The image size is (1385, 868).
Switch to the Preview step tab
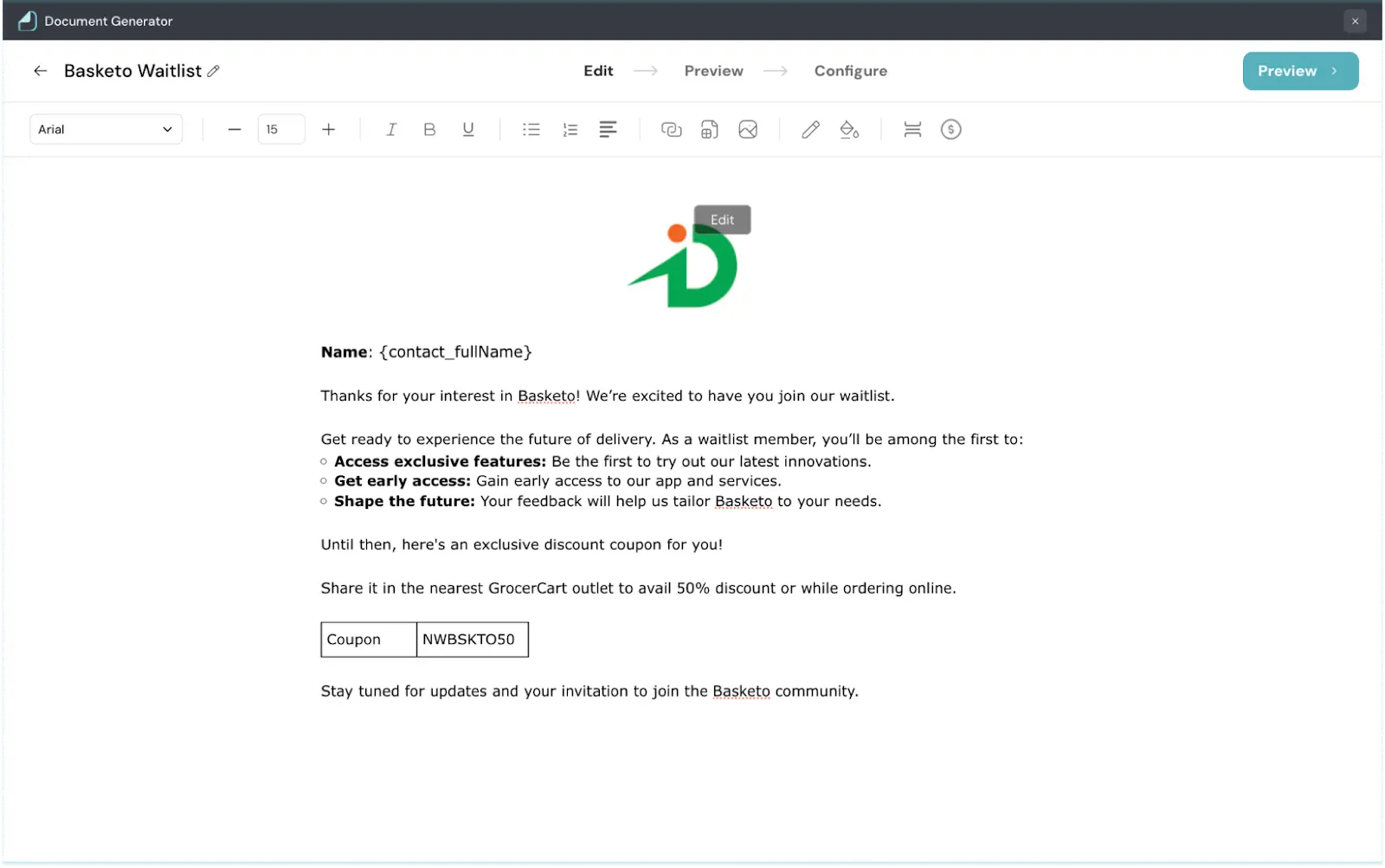click(713, 71)
